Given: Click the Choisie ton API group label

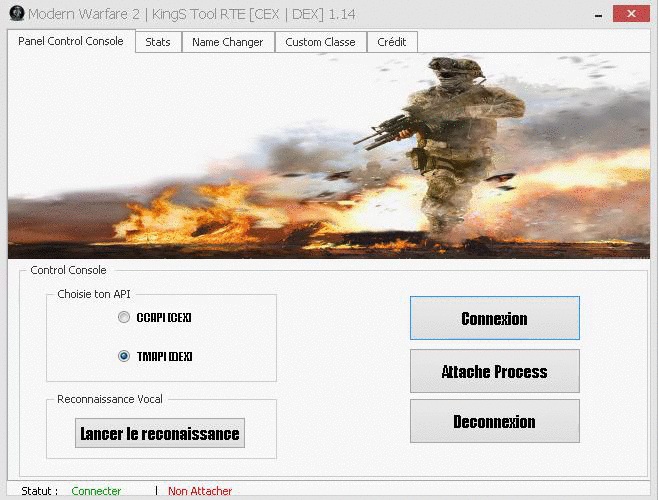Looking at the screenshot, I should [94, 294].
